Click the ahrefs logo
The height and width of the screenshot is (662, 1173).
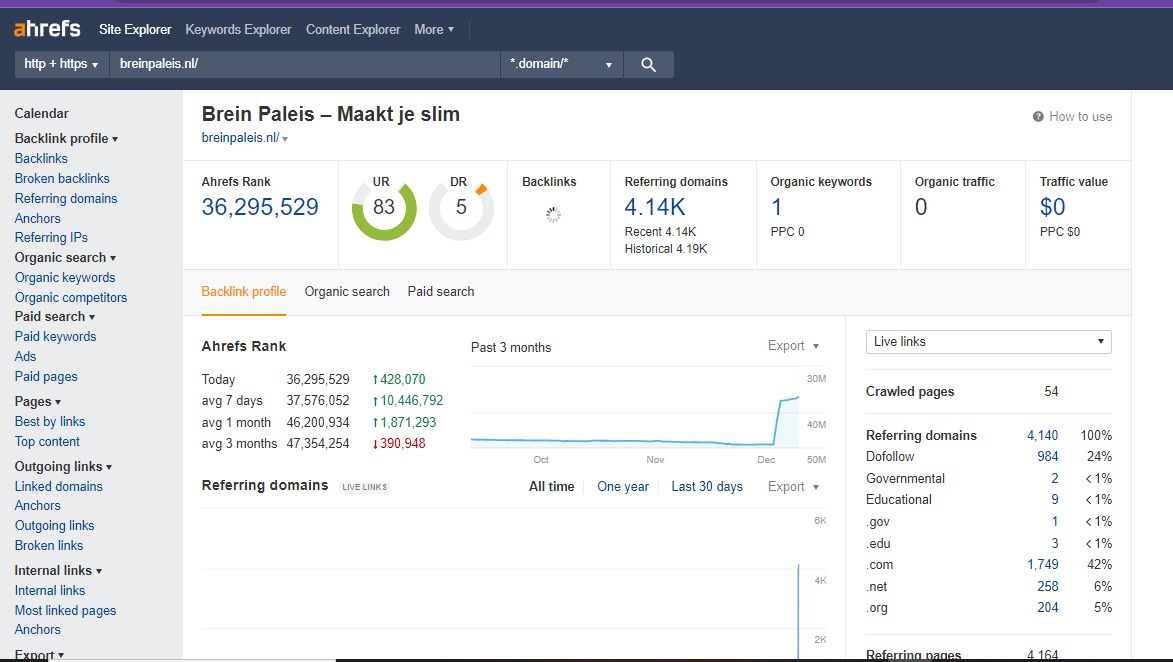click(47, 29)
